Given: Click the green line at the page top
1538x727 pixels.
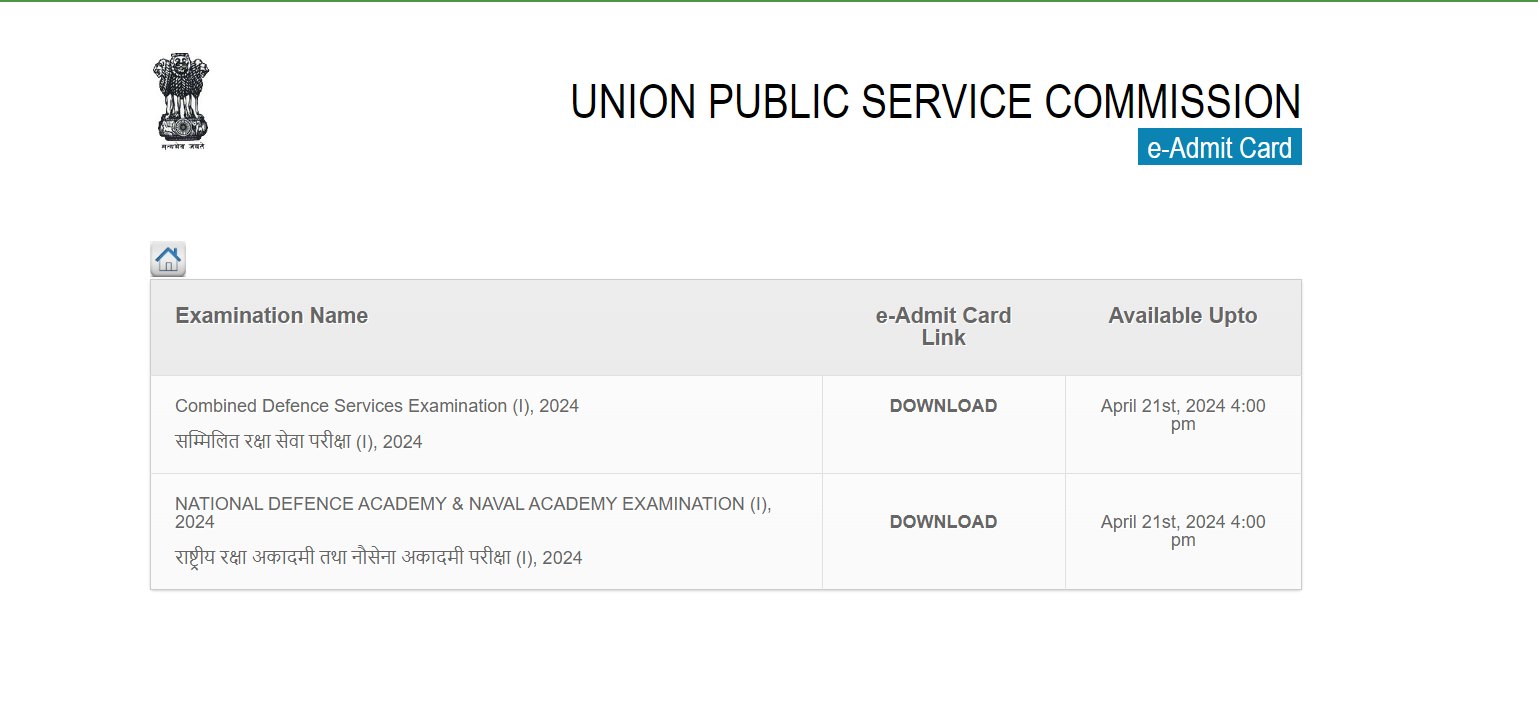Looking at the screenshot, I should [769, 1].
